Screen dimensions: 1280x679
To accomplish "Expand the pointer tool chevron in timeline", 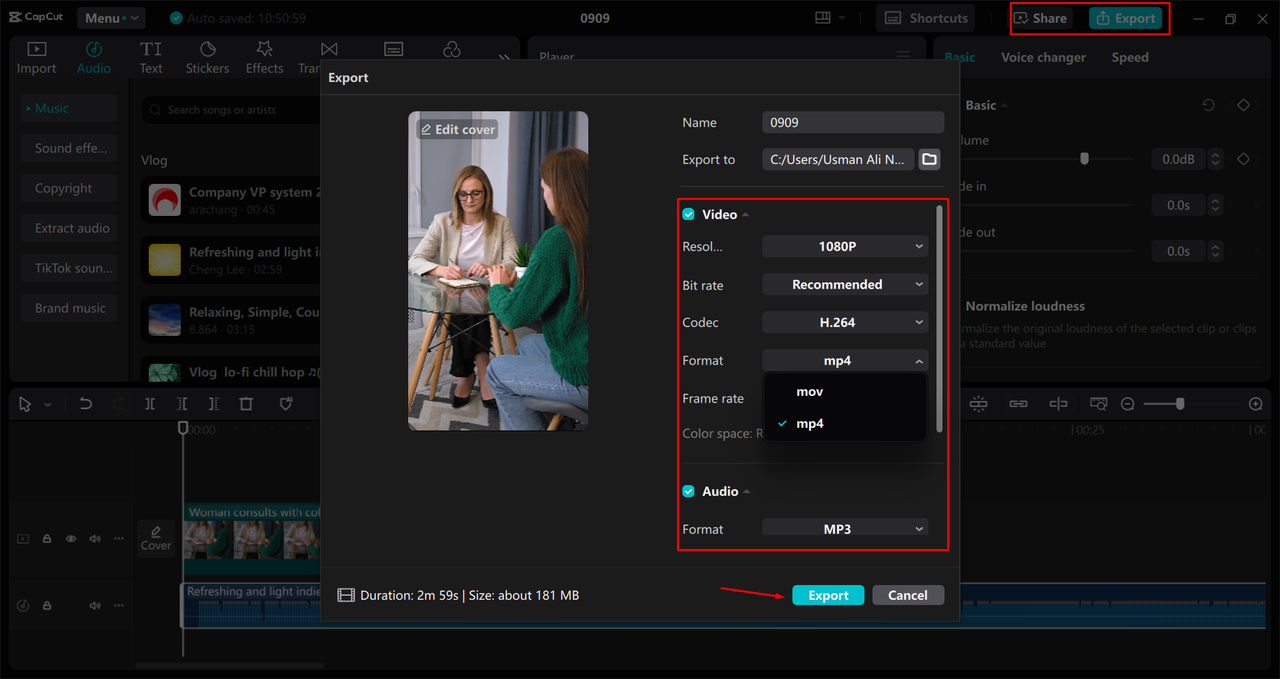I will [47, 405].
